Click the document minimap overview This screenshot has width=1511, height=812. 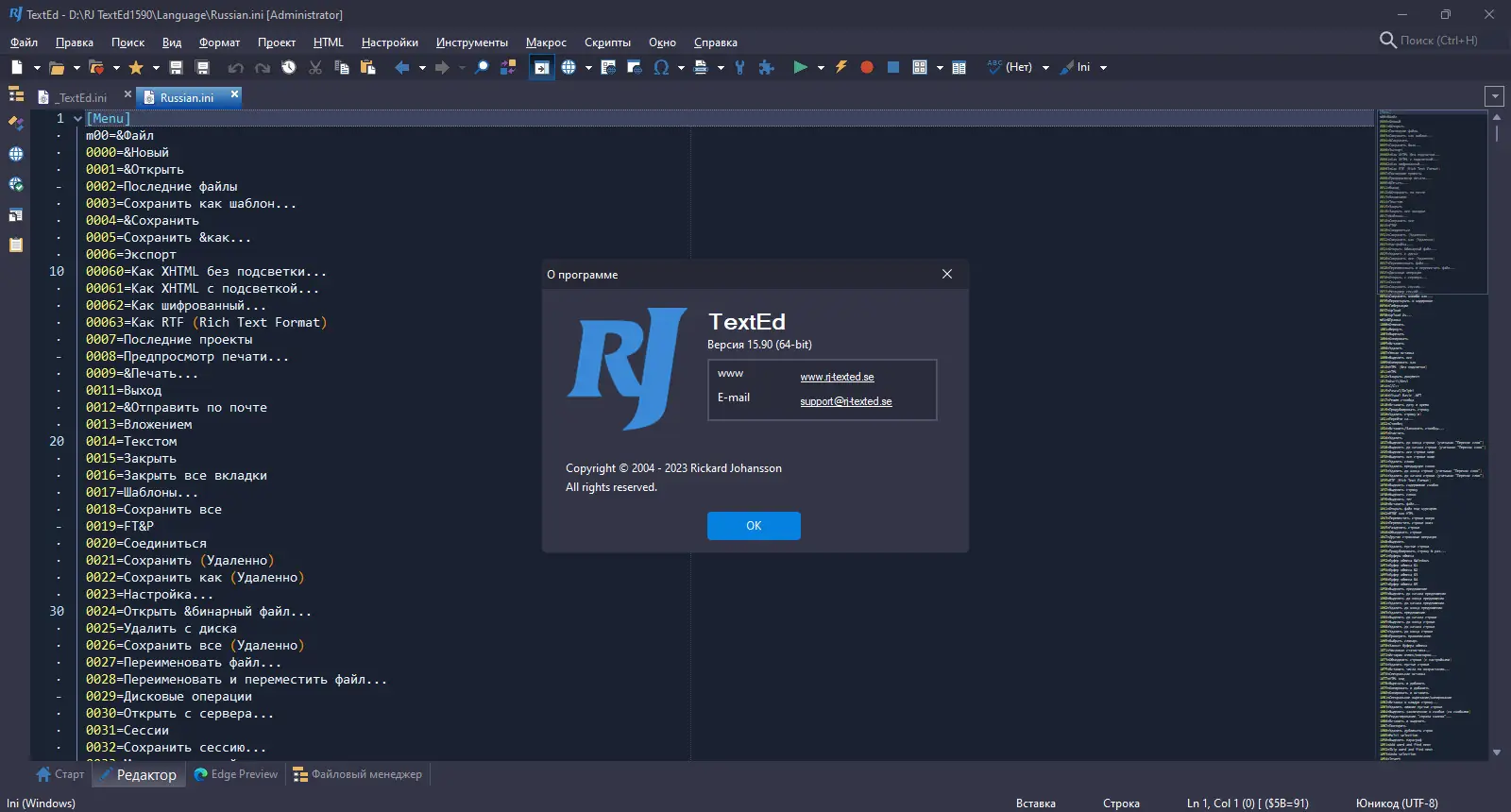1432,434
